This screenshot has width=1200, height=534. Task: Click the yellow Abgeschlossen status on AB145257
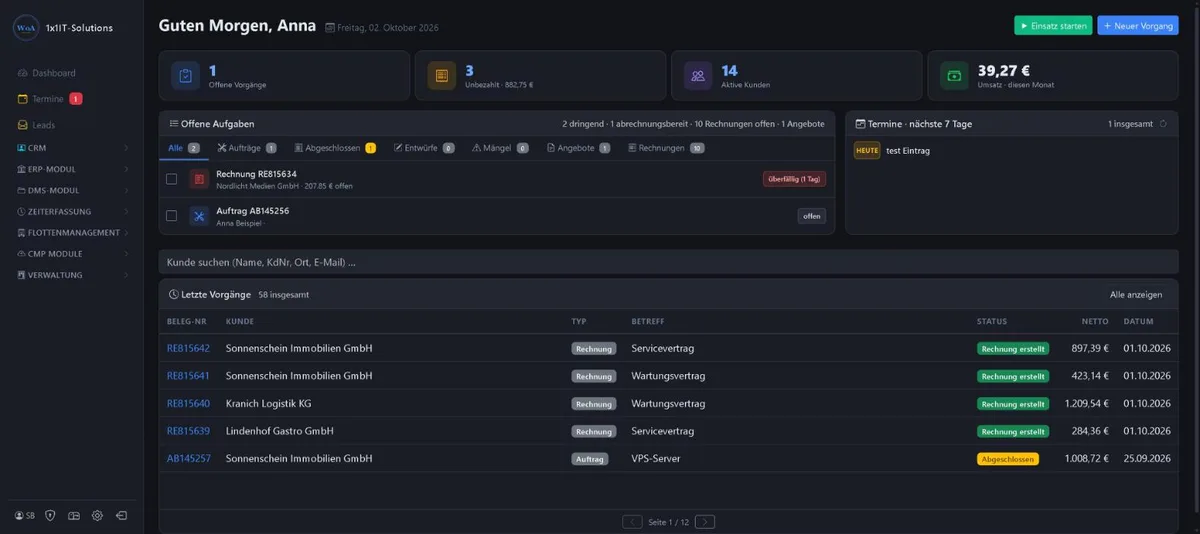(x=1008, y=459)
